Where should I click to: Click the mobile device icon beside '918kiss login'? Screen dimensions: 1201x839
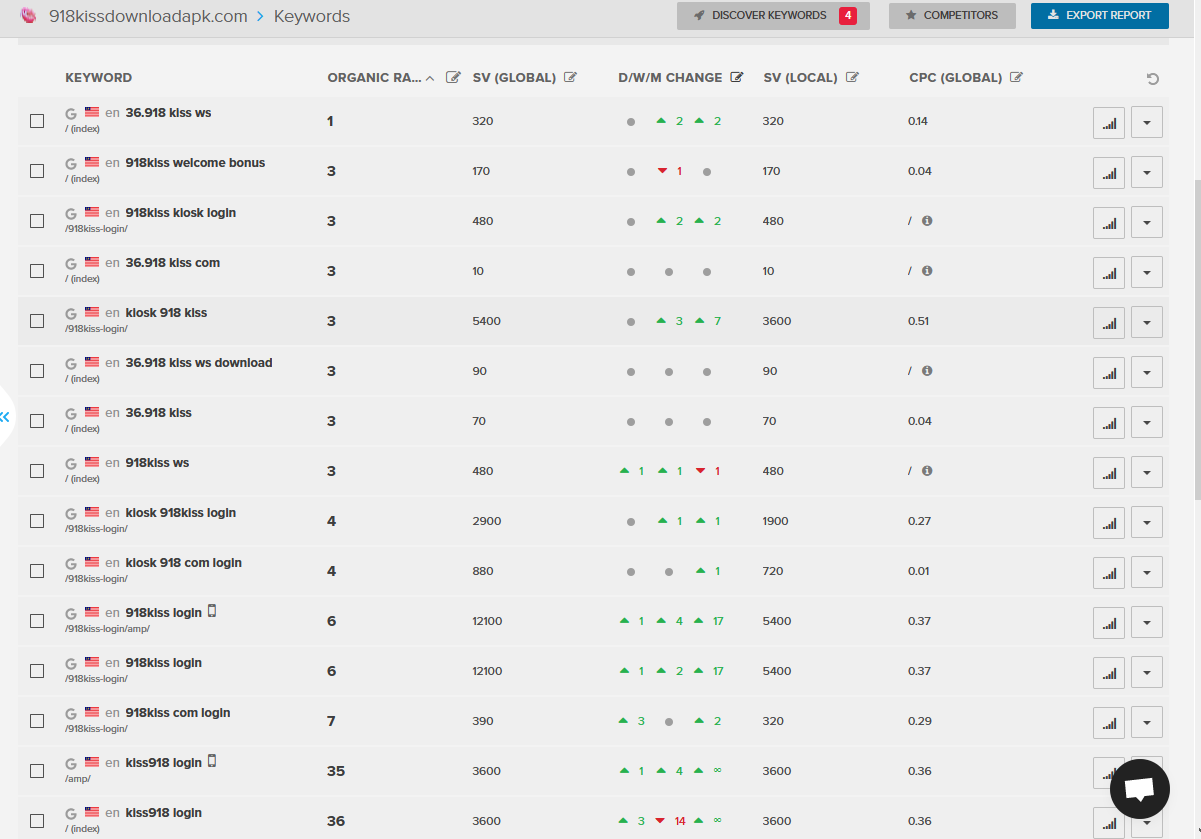212,611
